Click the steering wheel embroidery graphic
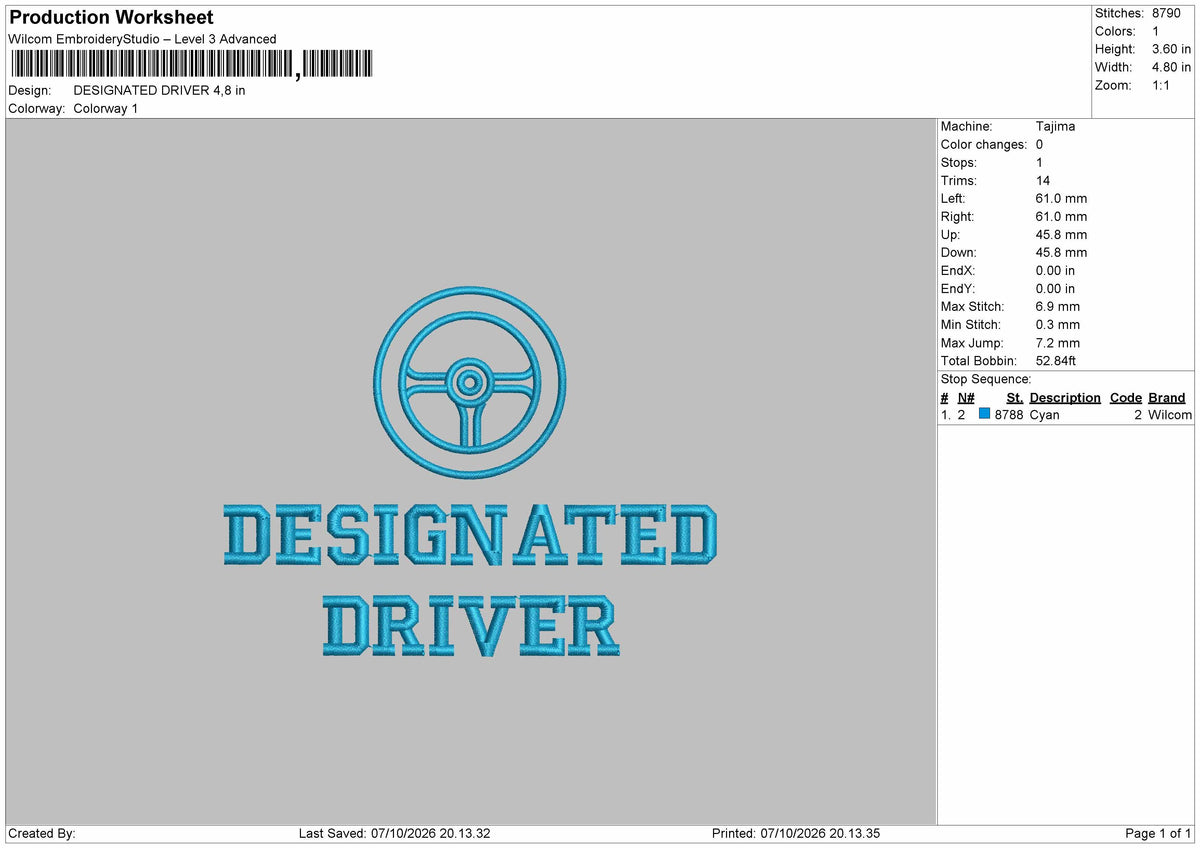The height and width of the screenshot is (848, 1200). [x=470, y=383]
